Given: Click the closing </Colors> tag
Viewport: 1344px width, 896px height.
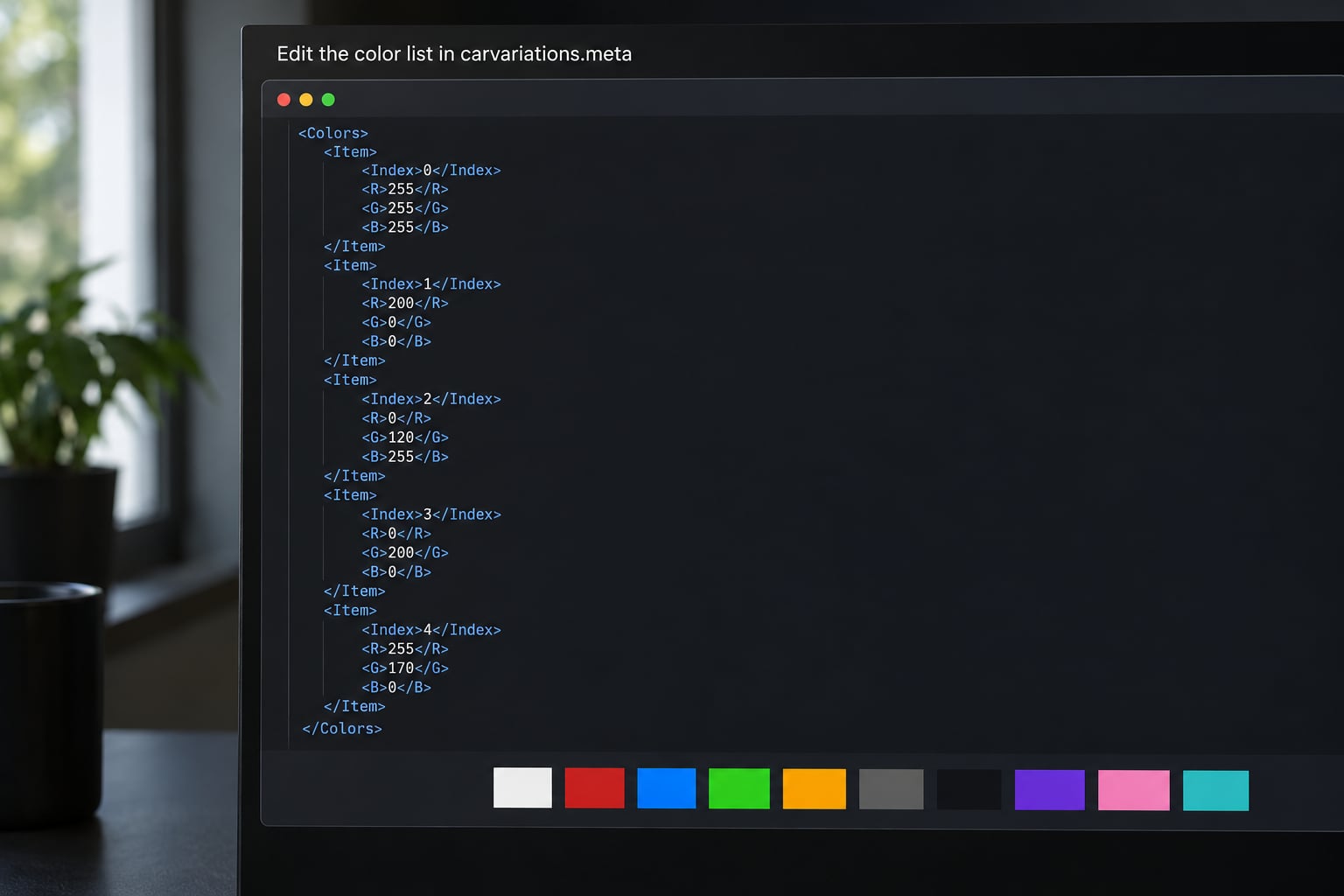Looking at the screenshot, I should (342, 728).
